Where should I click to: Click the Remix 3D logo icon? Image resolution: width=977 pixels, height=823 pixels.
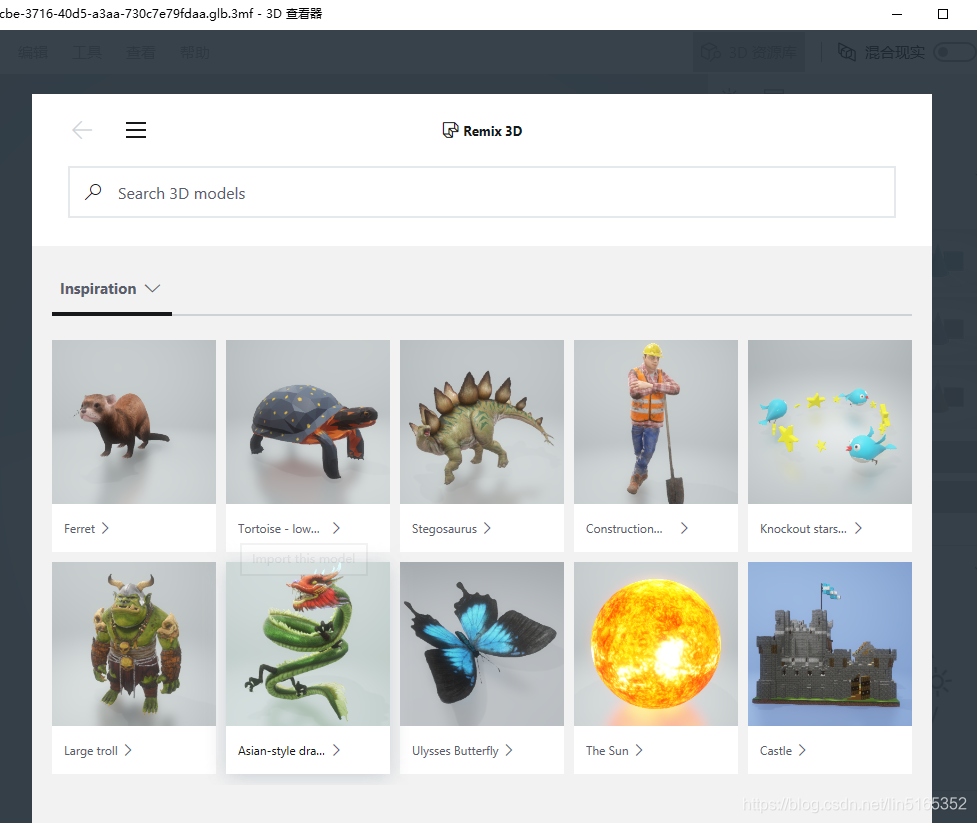click(450, 130)
